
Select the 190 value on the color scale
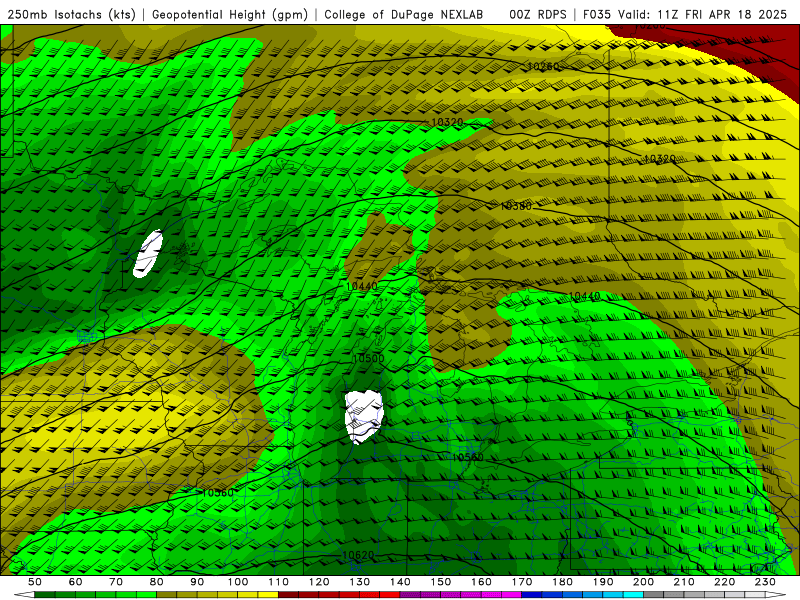(x=603, y=582)
